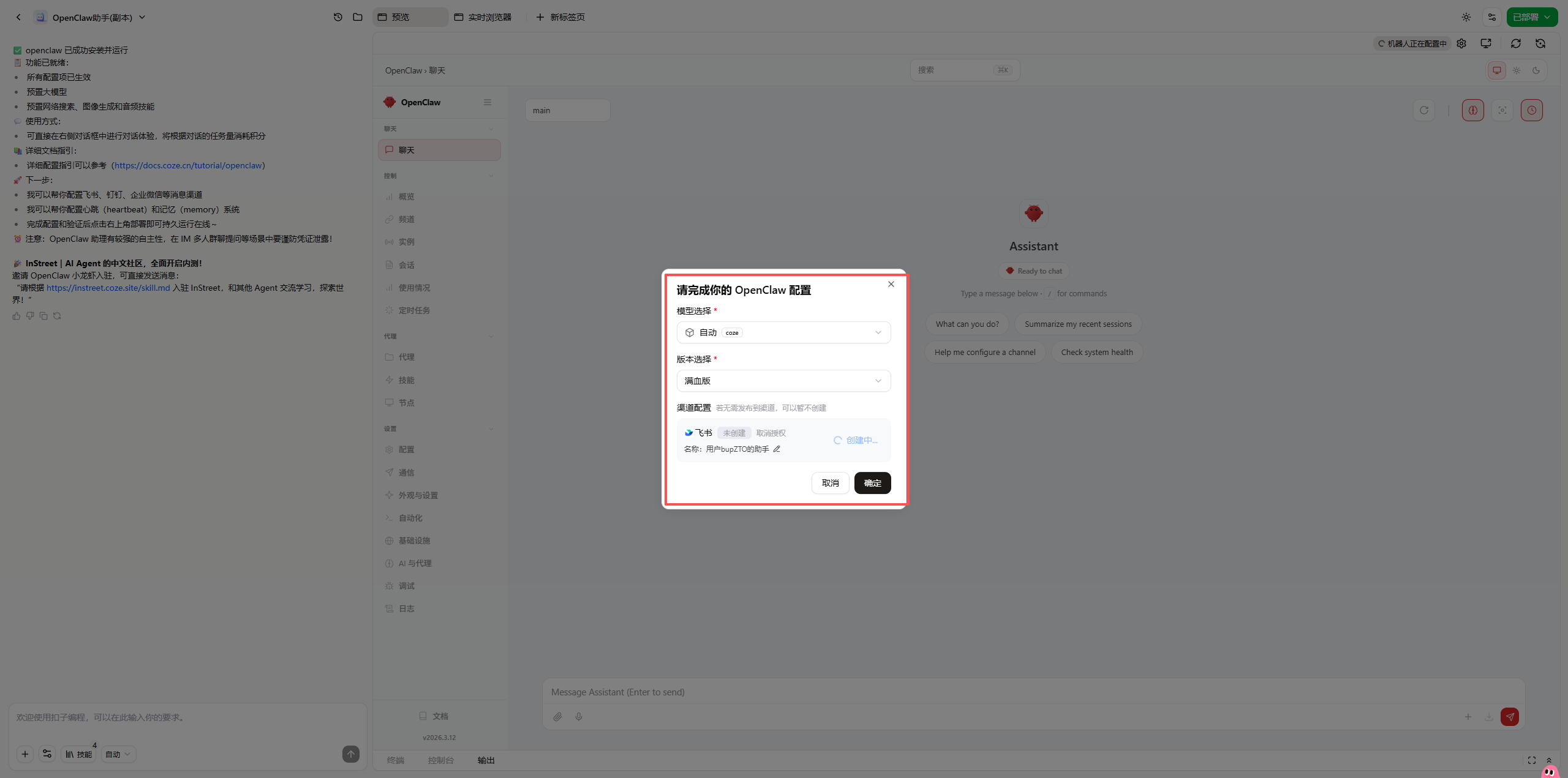
Task: Click 取消授权 link for Feishu
Action: [771, 433]
